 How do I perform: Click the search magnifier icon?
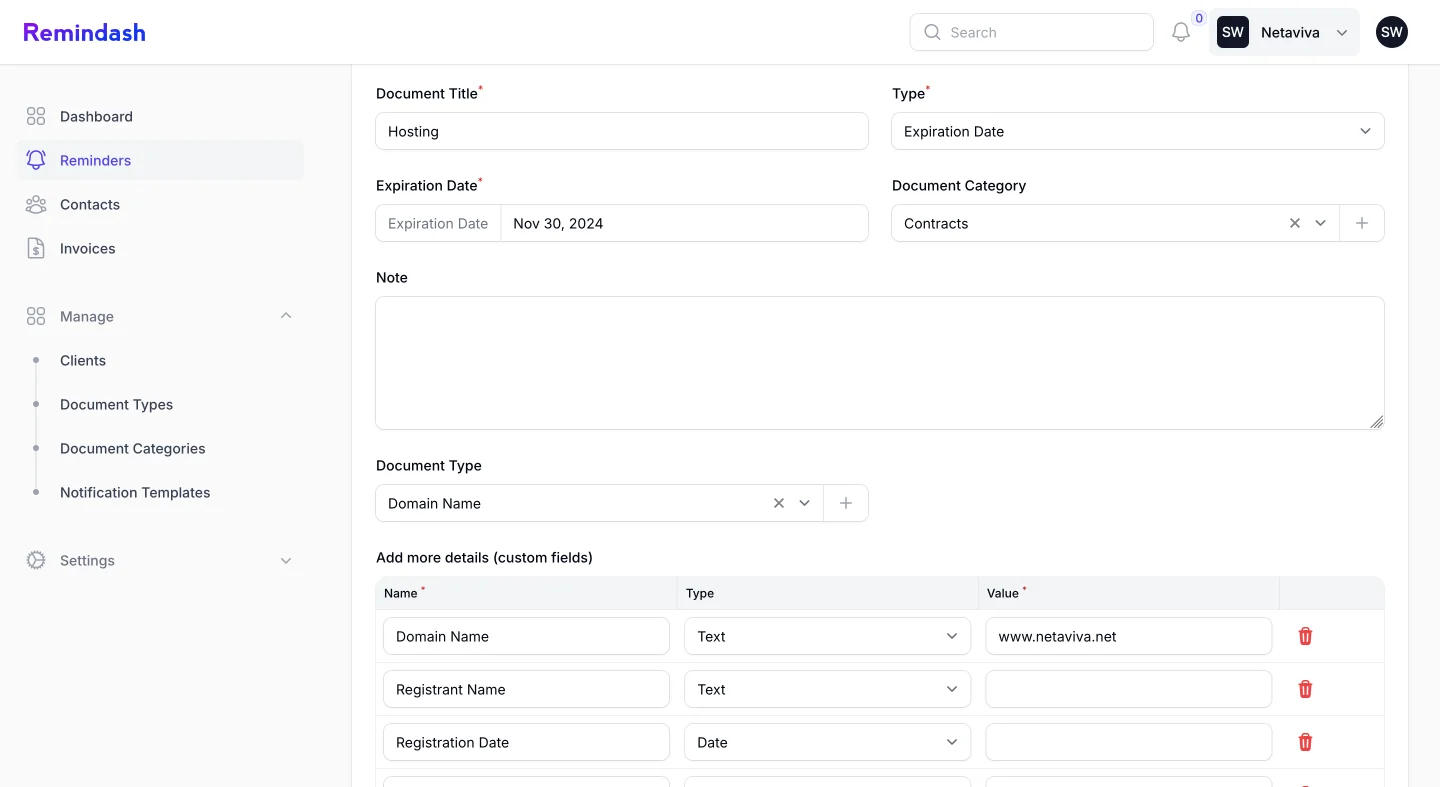point(932,32)
